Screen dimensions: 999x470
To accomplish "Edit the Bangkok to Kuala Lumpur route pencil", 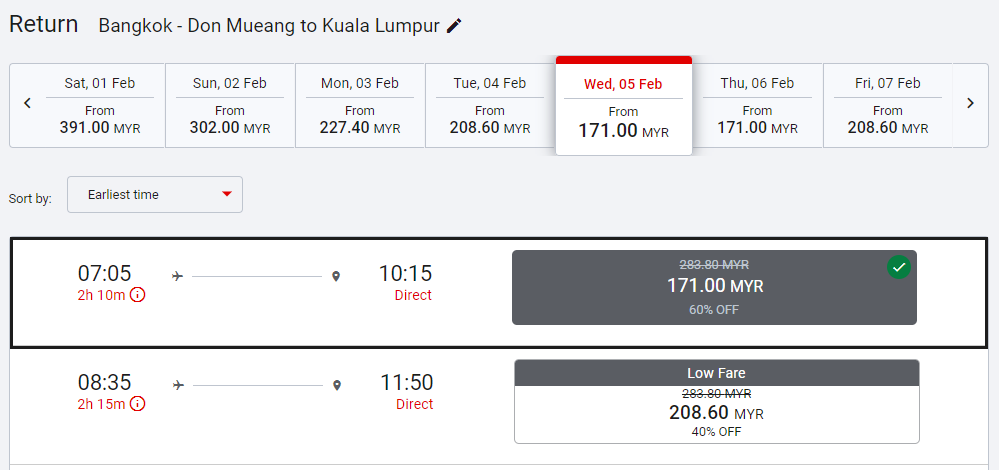I will coord(455,26).
